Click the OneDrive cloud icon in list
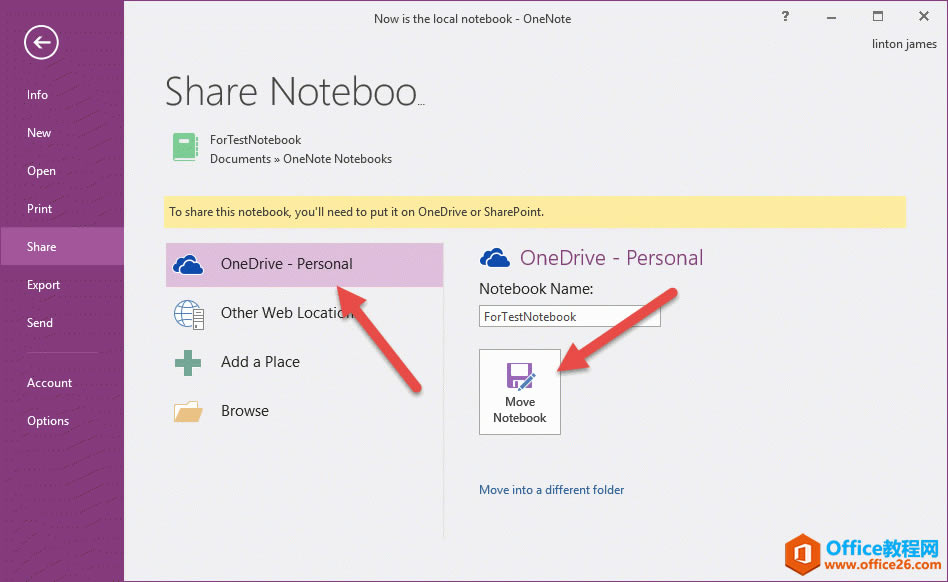The height and width of the screenshot is (582, 948). 188,264
